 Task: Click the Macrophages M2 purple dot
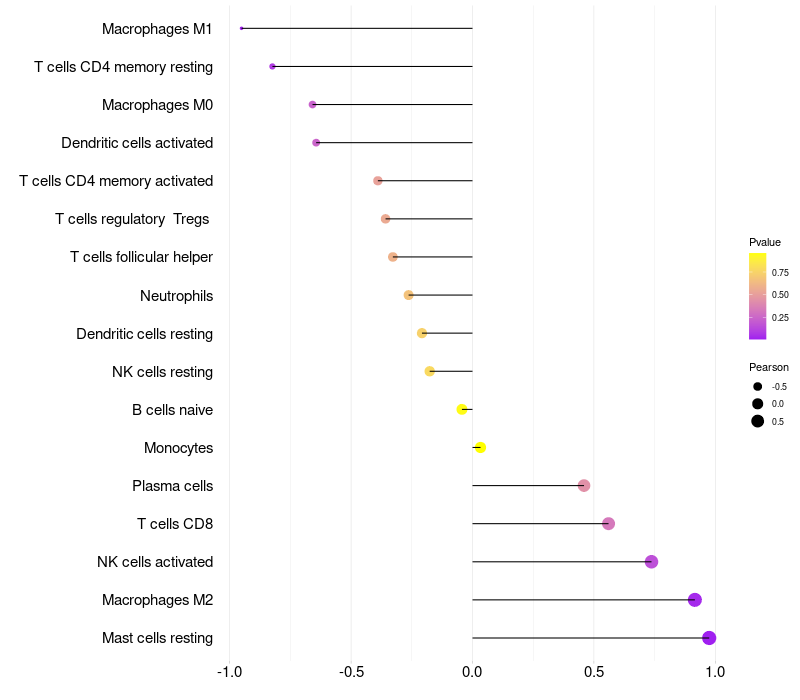[695, 600]
